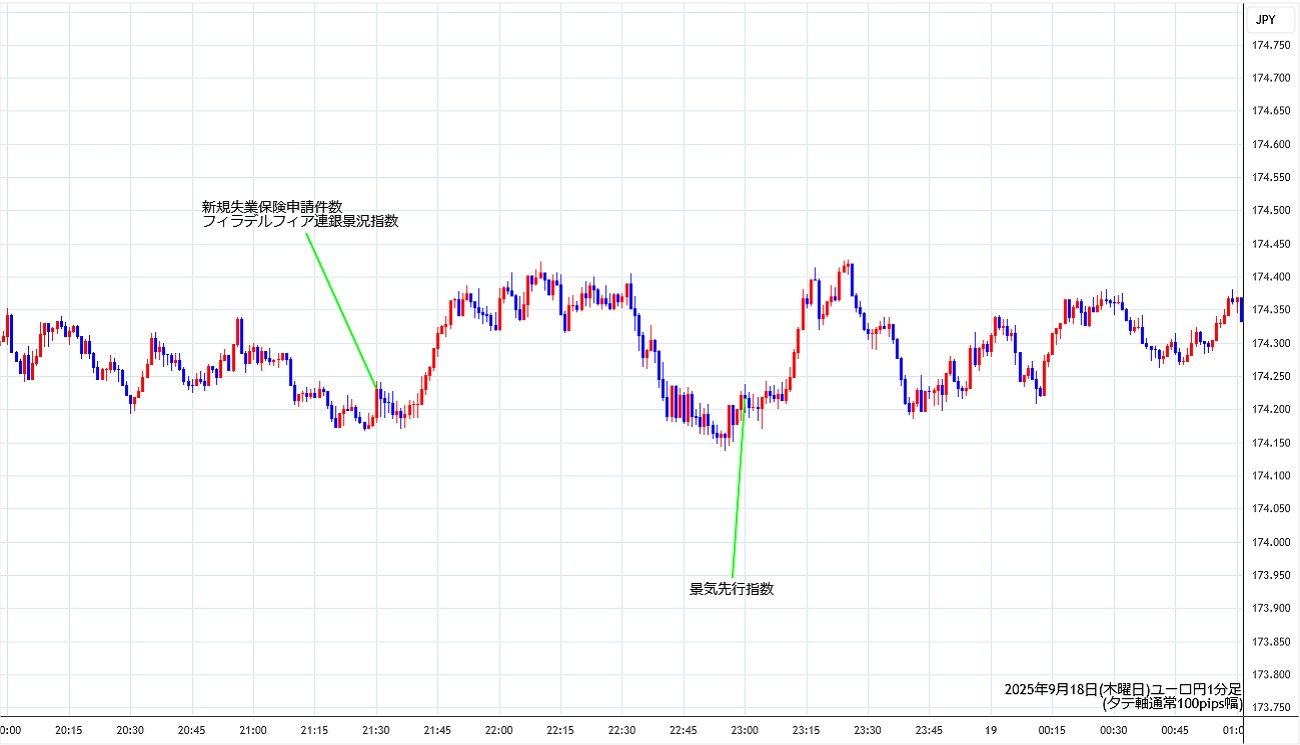
Task: Select the 174.700 price axis label
Action: (x=1272, y=78)
